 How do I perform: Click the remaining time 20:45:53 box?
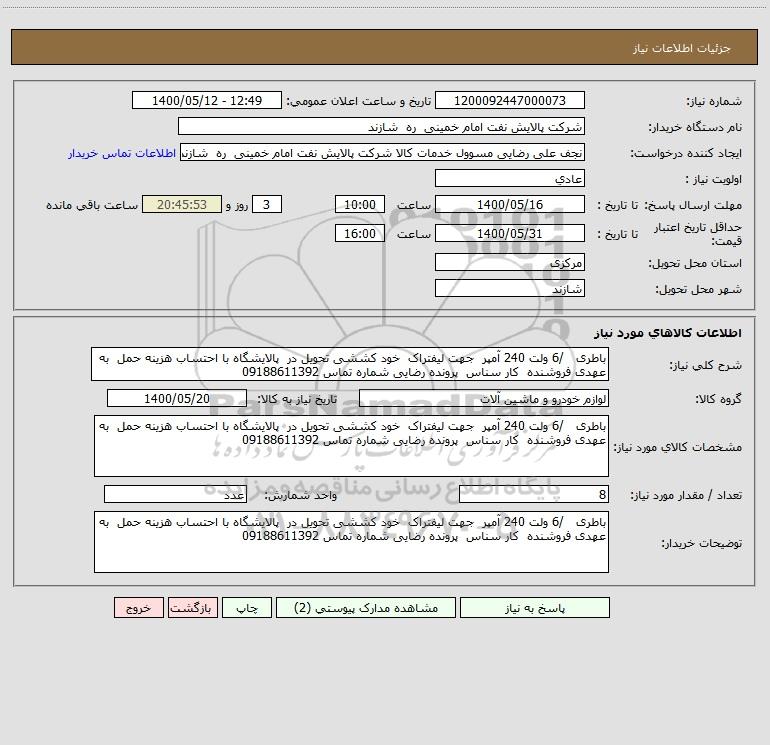click(x=181, y=204)
